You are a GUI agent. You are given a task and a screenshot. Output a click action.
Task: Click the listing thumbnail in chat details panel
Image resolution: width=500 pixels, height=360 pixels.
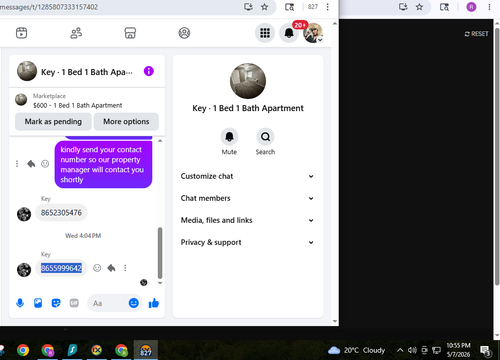(x=248, y=81)
